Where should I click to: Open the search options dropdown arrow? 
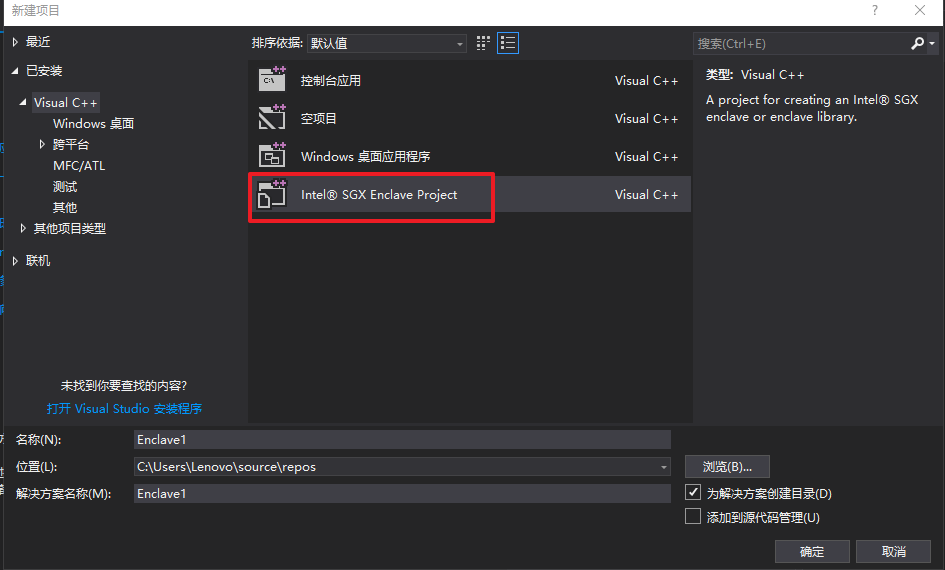click(932, 43)
